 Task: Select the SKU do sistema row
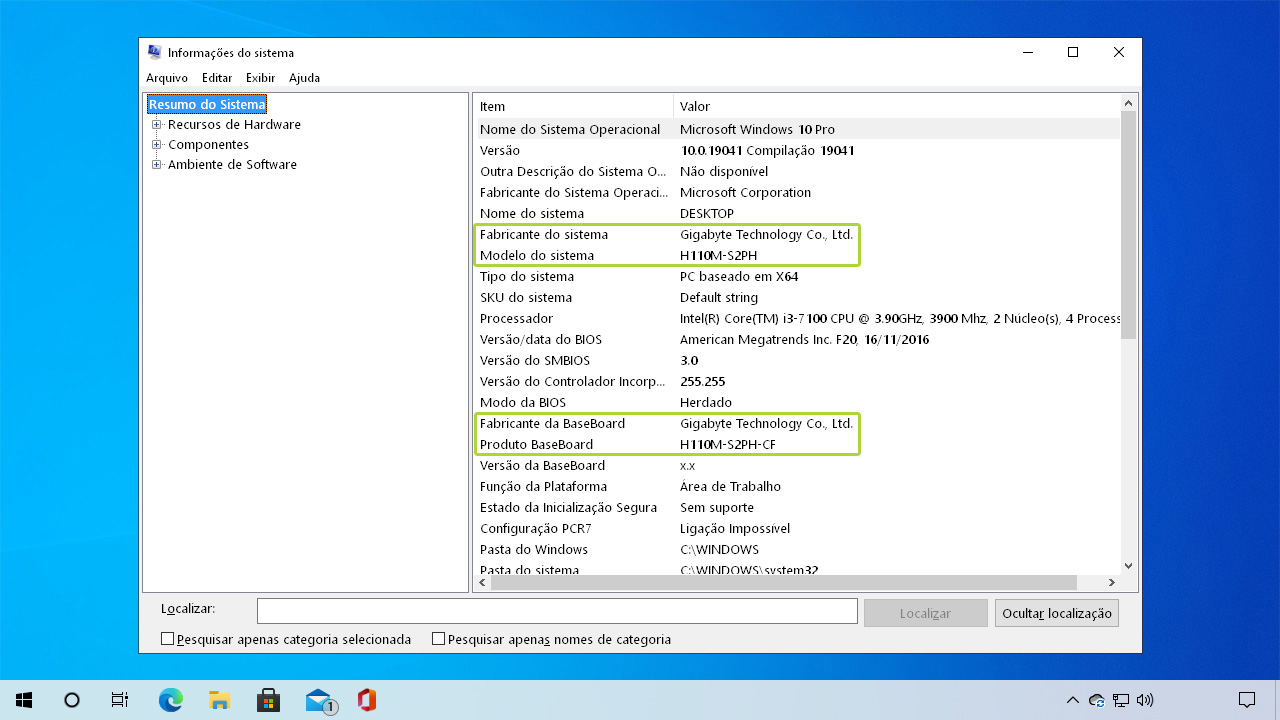coord(797,297)
